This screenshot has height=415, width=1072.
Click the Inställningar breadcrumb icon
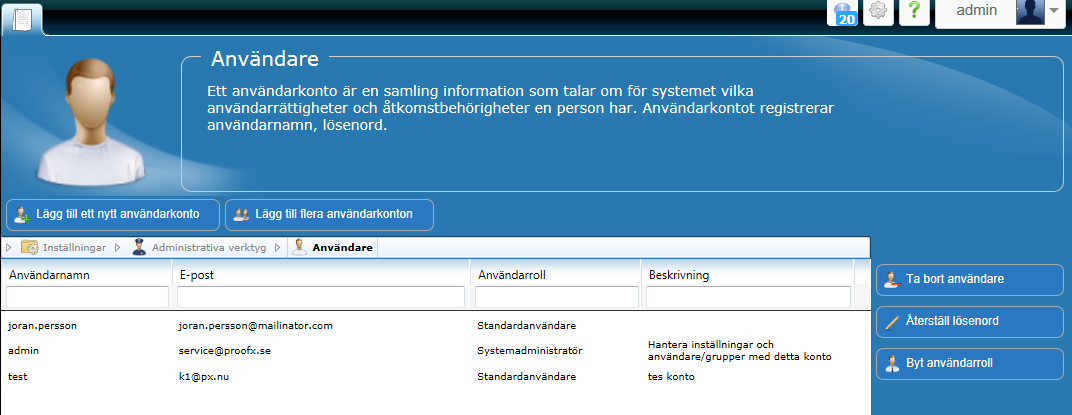(x=30, y=247)
